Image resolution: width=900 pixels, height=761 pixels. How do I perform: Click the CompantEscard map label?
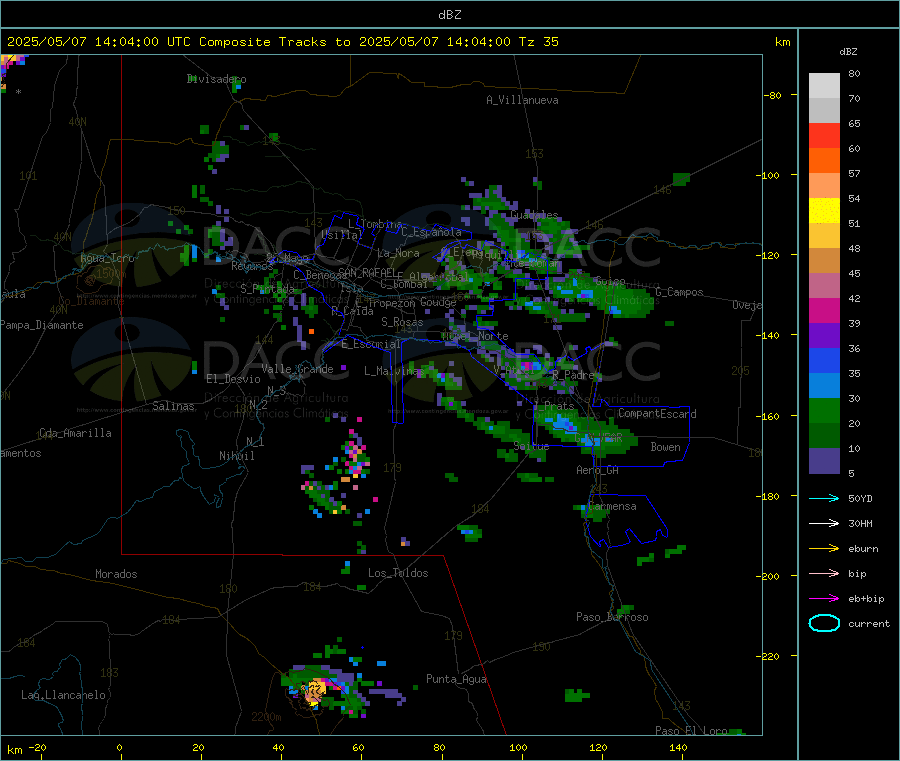pyautogui.click(x=657, y=414)
